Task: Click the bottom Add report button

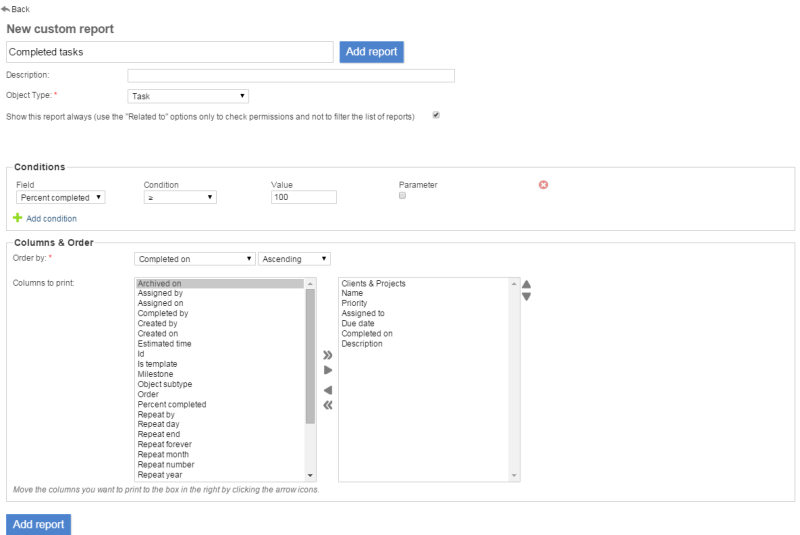Action: coord(39,524)
